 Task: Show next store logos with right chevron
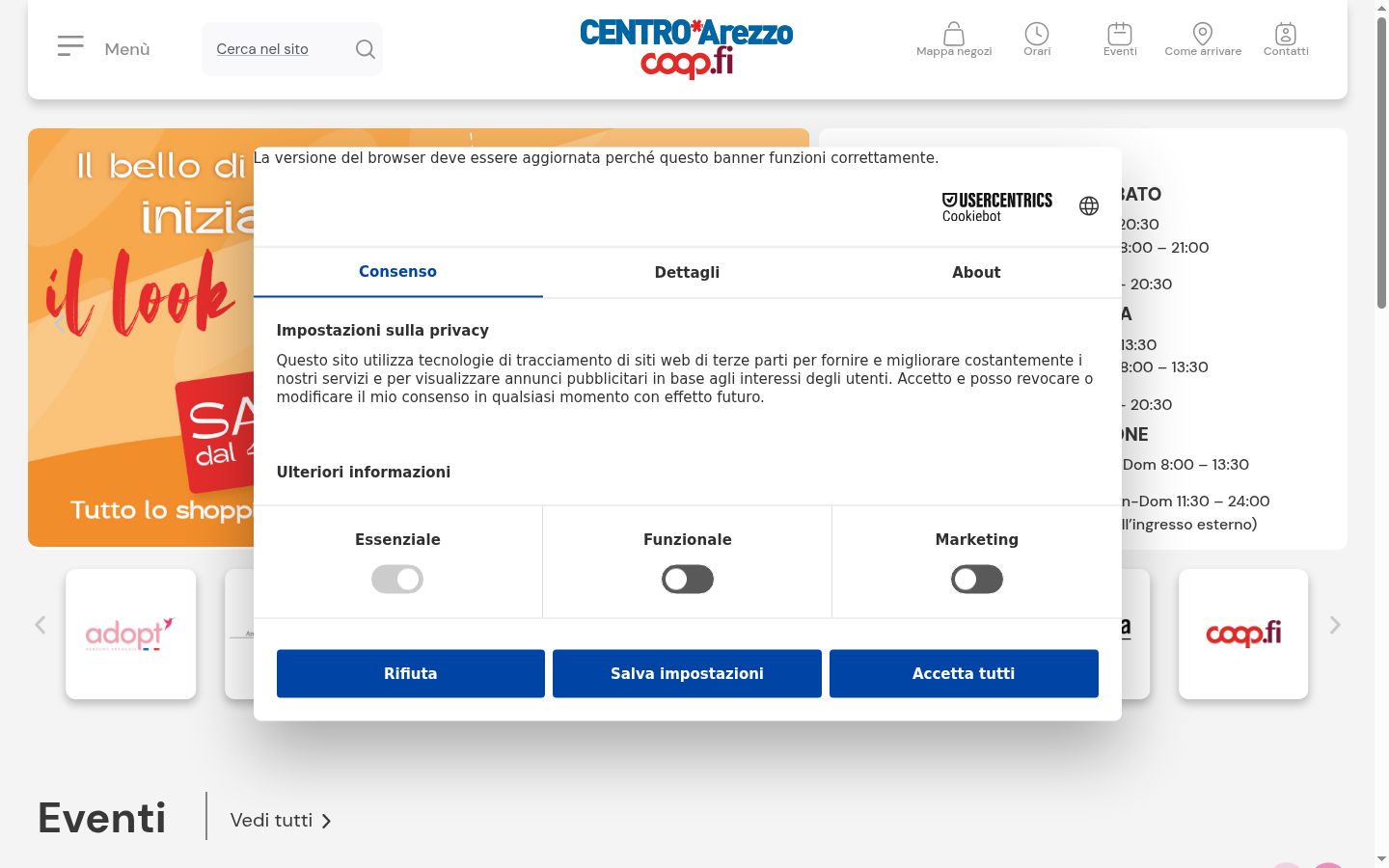coord(1335,625)
